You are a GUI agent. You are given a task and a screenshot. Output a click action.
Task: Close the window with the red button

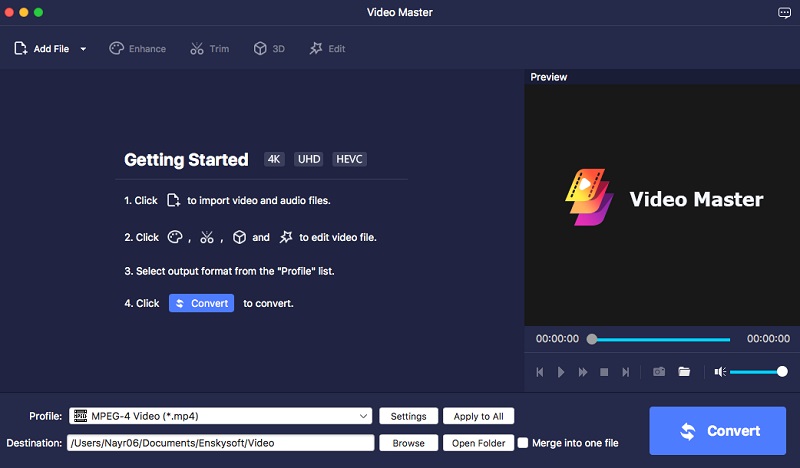pos(9,12)
